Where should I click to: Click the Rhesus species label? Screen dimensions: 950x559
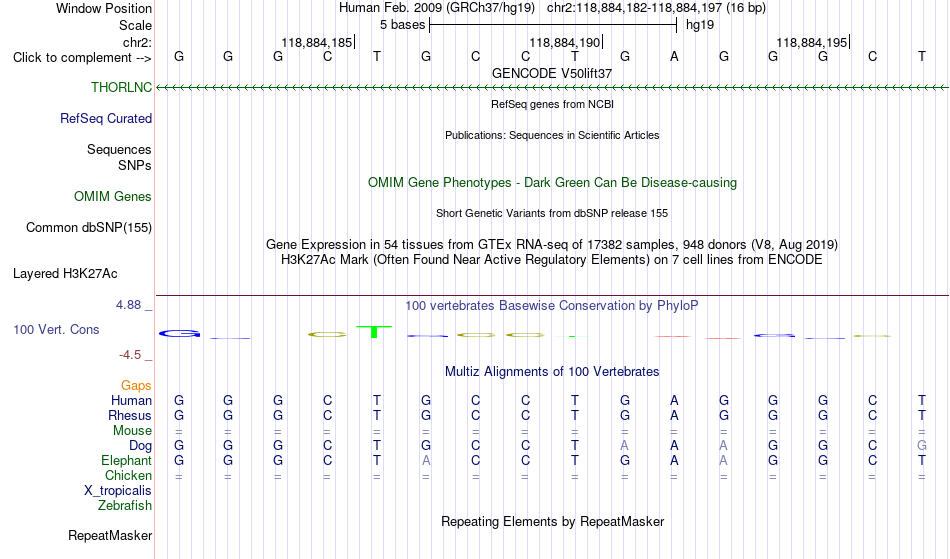(x=130, y=415)
